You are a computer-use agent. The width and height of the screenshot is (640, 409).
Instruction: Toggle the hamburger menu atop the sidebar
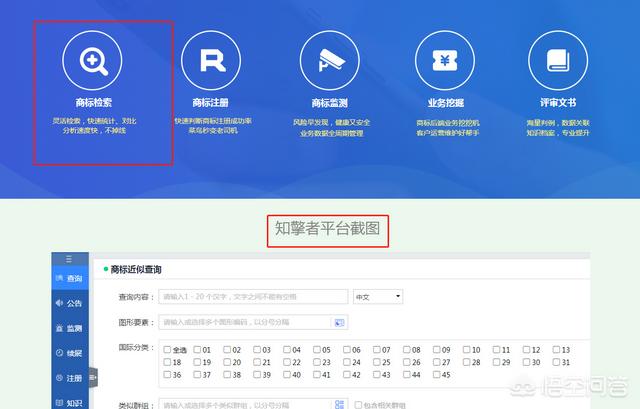(x=69, y=259)
